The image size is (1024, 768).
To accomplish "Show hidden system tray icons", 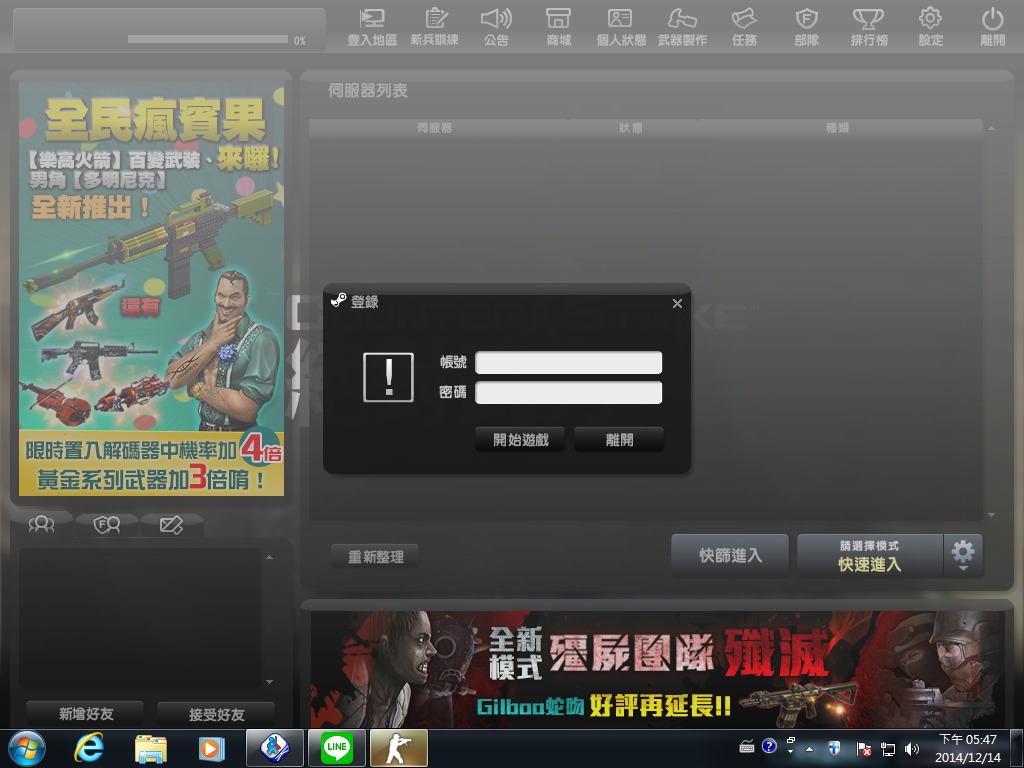I will (810, 749).
